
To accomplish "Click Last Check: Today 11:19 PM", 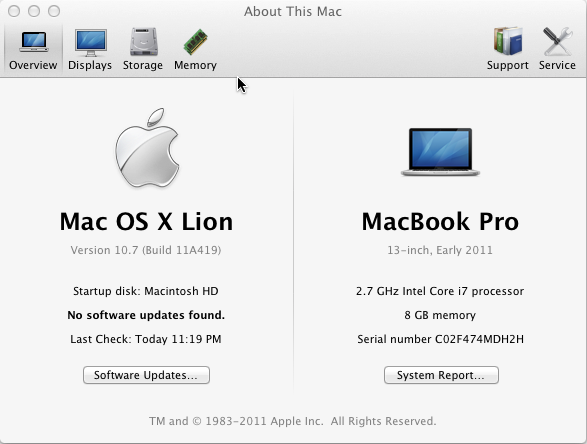I will click(146, 339).
